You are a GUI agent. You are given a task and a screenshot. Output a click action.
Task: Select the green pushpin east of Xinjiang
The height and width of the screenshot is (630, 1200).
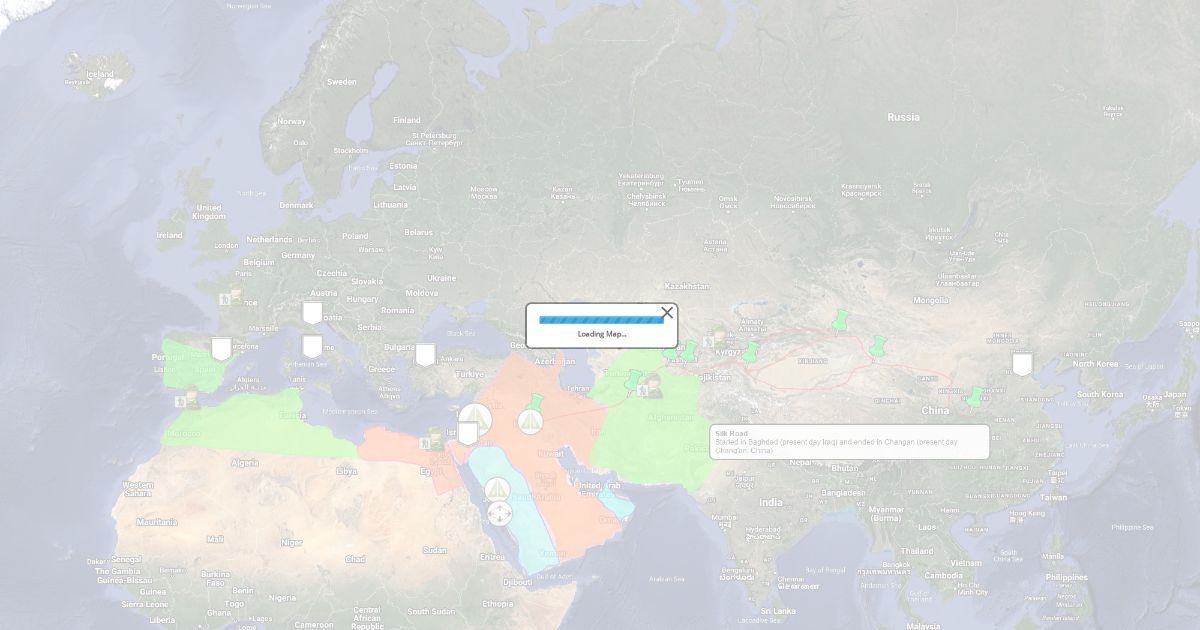878,346
